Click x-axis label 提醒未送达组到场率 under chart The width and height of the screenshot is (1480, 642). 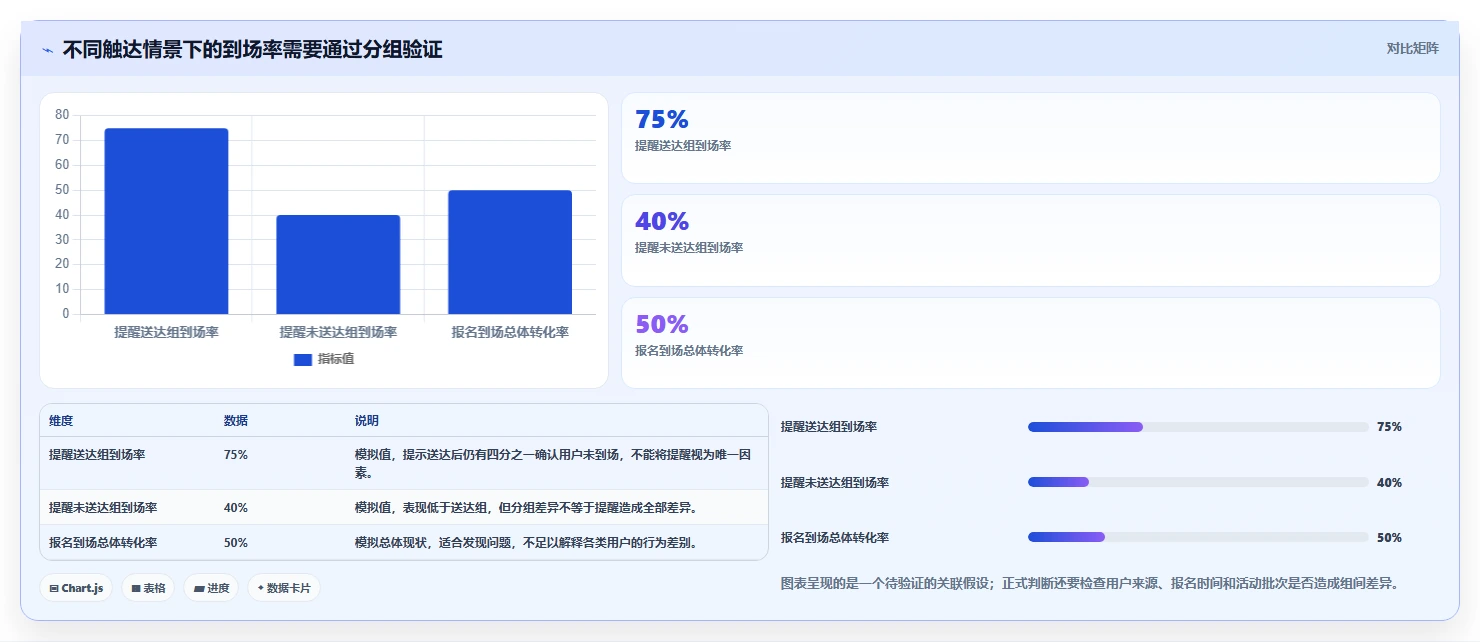coord(338,332)
